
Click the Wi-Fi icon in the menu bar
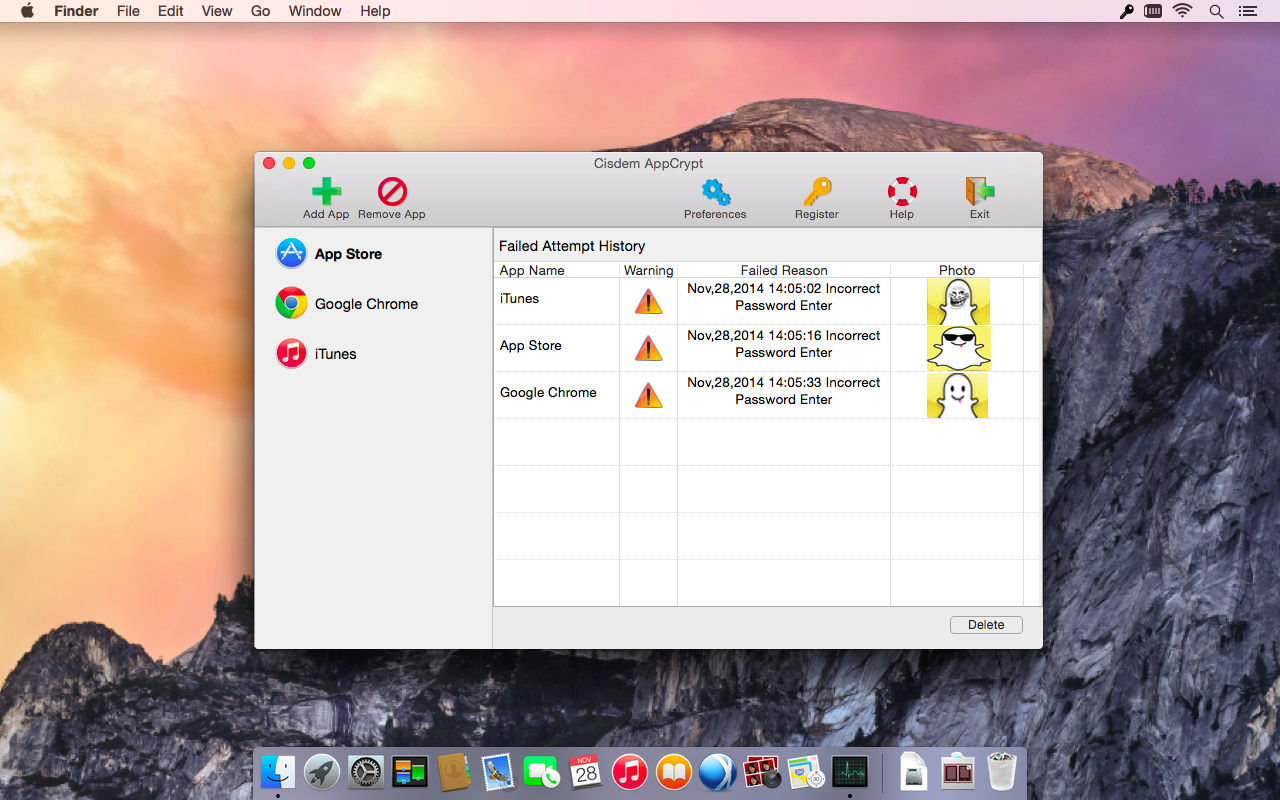pos(1183,11)
